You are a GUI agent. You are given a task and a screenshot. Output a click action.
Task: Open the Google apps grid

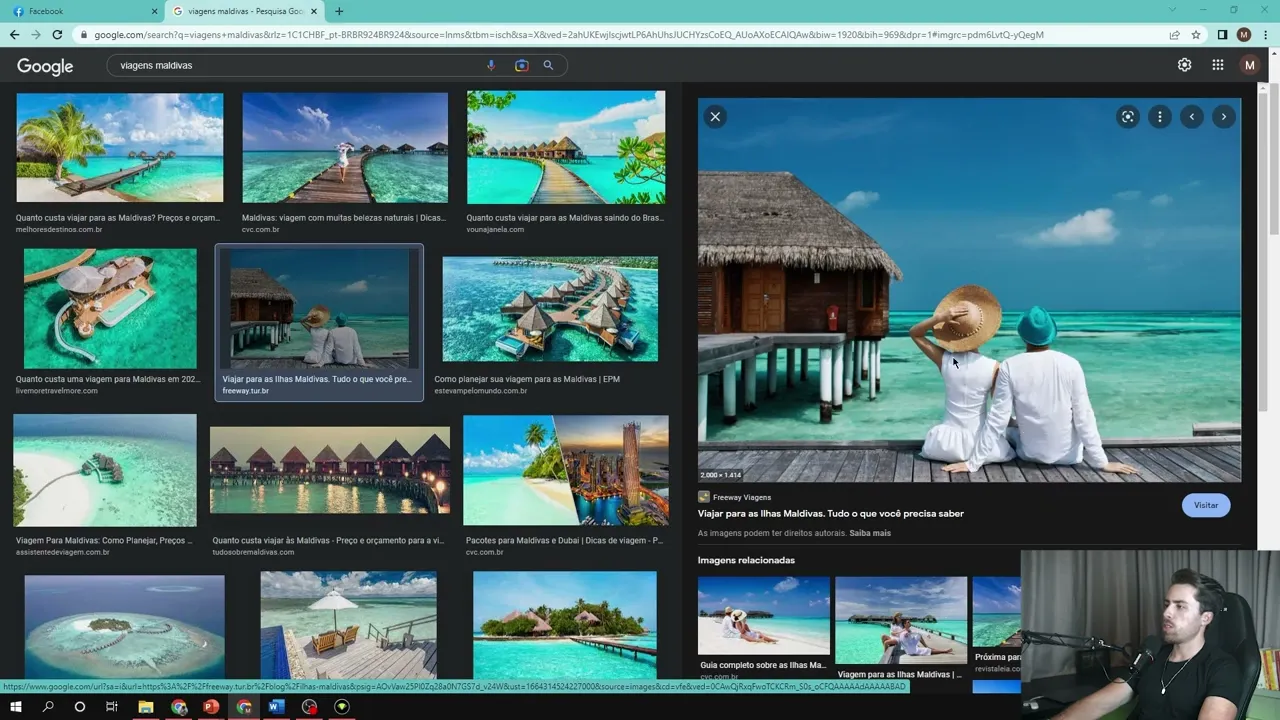pos(1218,65)
